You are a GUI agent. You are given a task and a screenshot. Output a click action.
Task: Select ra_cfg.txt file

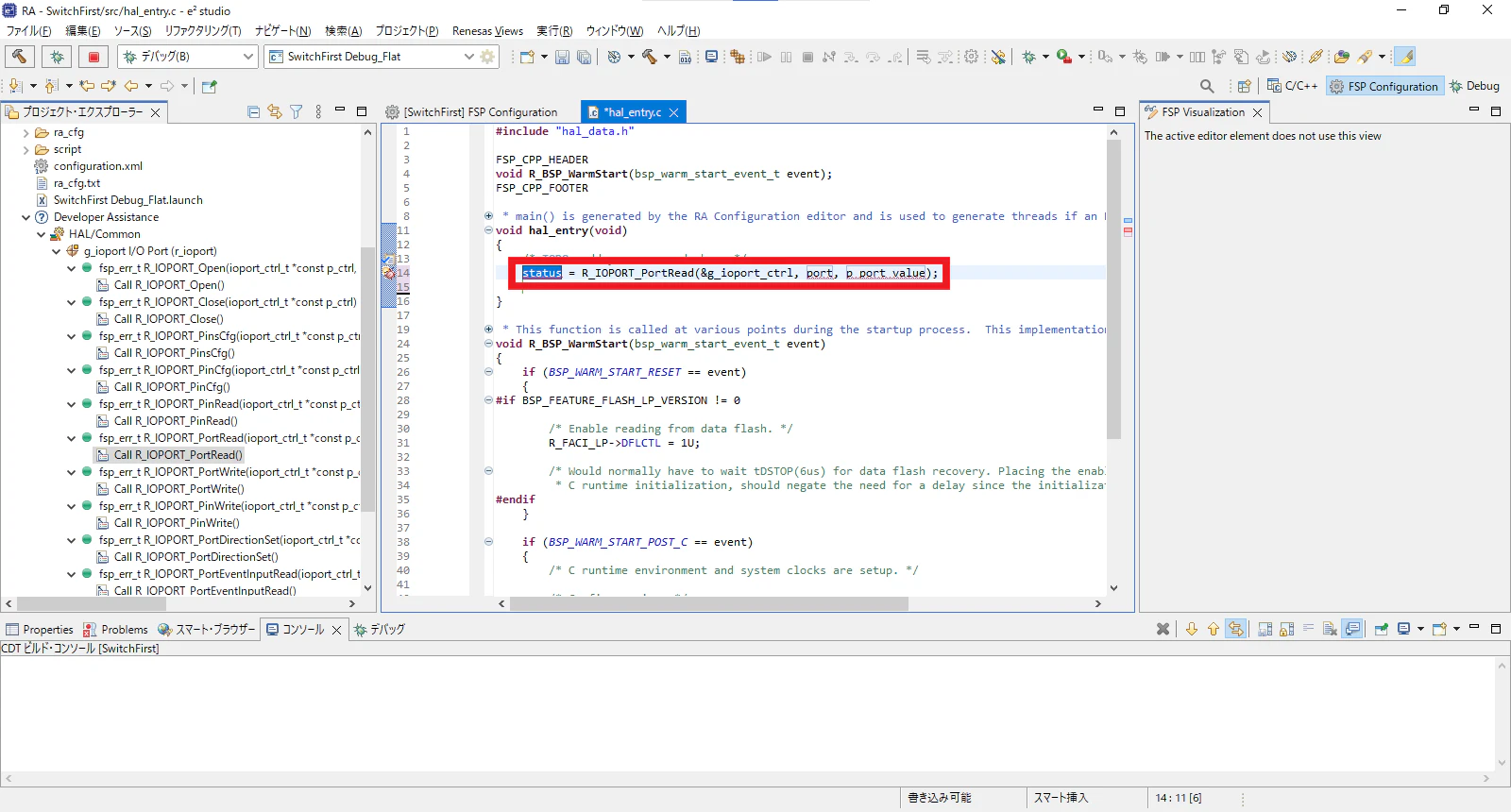[76, 183]
